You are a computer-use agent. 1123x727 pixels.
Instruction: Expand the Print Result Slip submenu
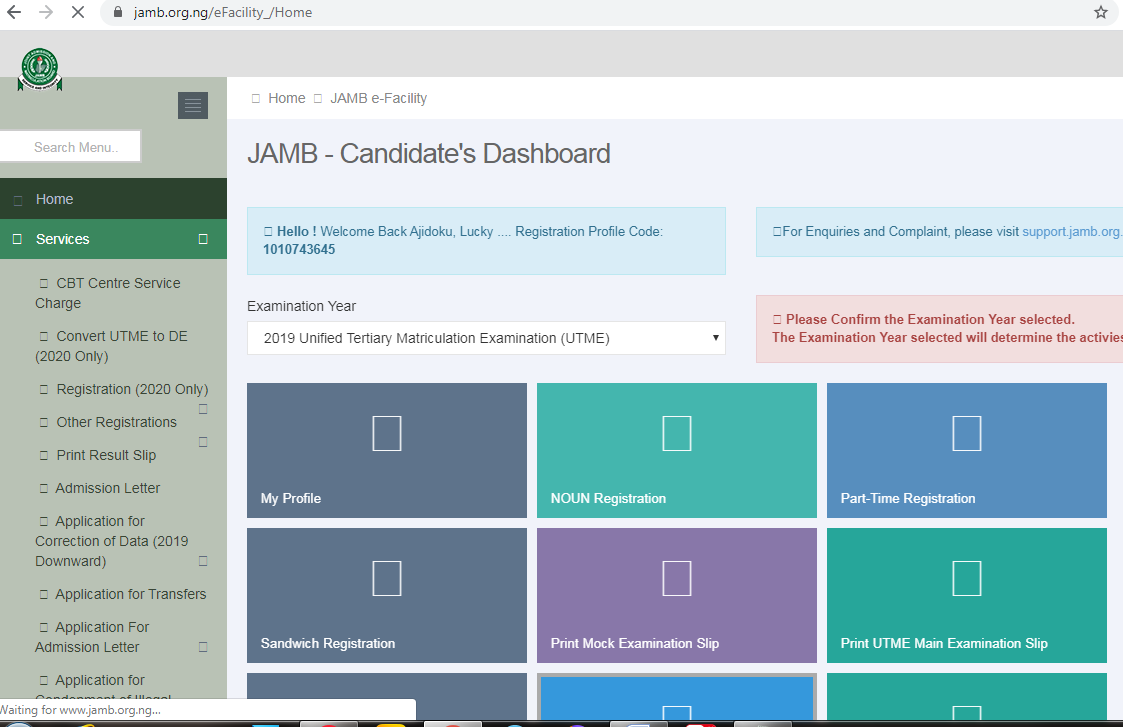click(202, 441)
